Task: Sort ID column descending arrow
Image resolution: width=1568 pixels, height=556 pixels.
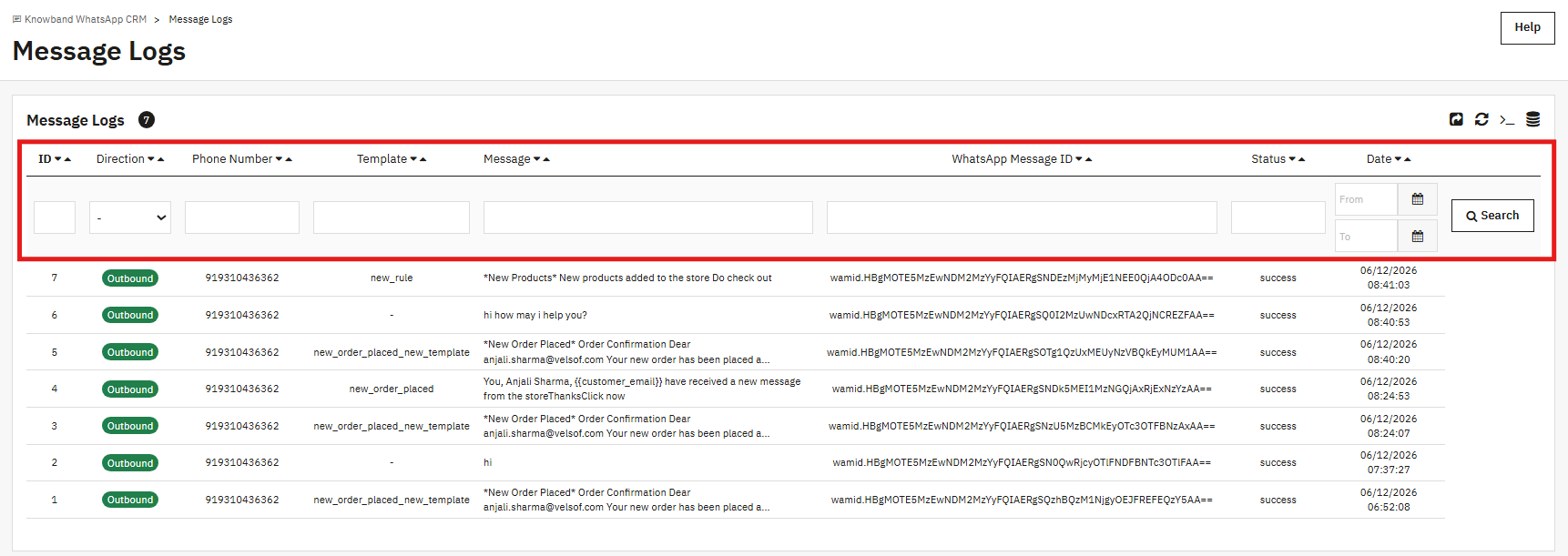Action: point(57,159)
